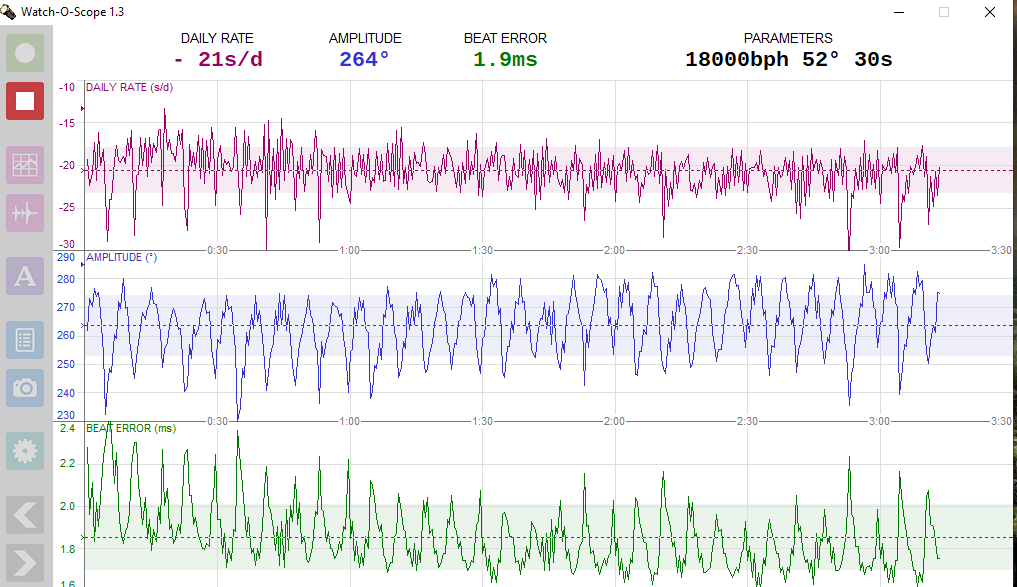Click the 2:00 mark on daily rate timeline
1017x587 pixels.
(x=614, y=250)
